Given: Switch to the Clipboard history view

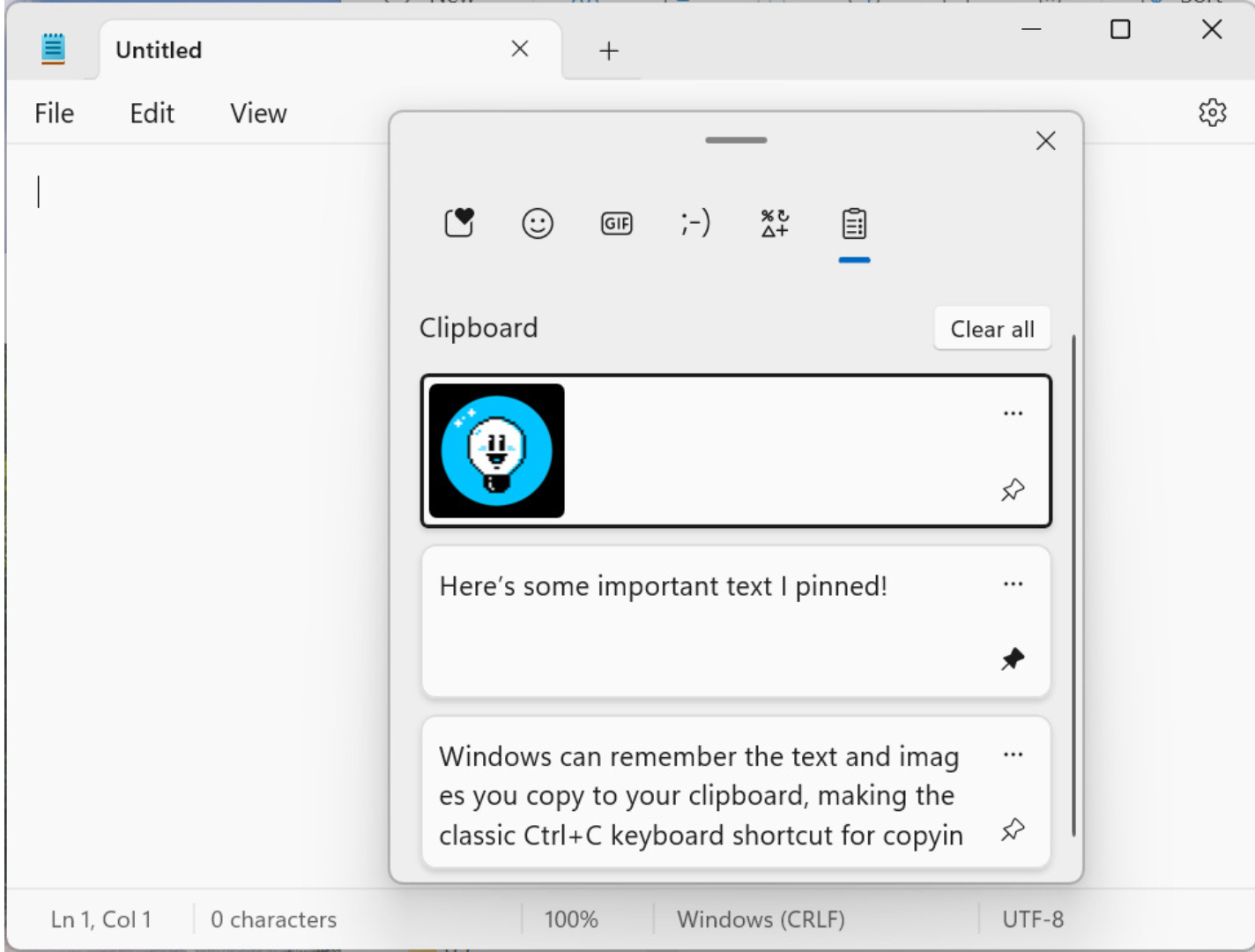Looking at the screenshot, I should click(853, 225).
